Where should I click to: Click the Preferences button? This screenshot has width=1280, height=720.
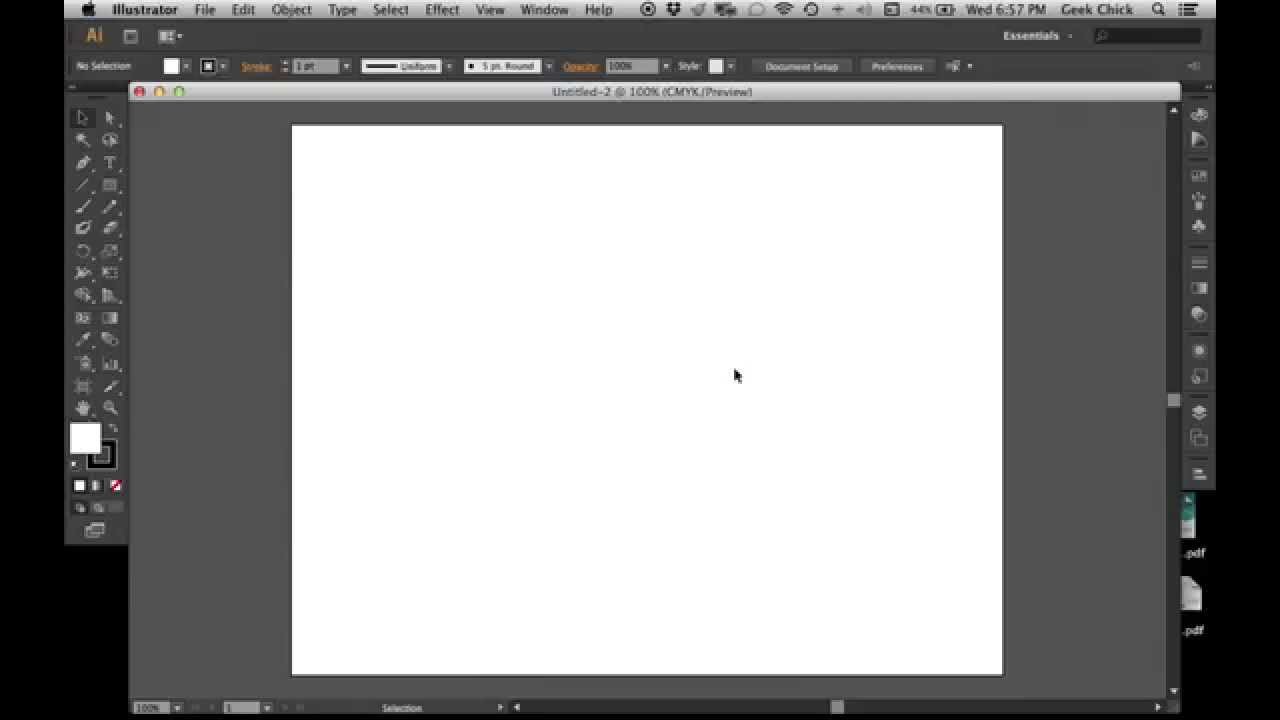(897, 66)
